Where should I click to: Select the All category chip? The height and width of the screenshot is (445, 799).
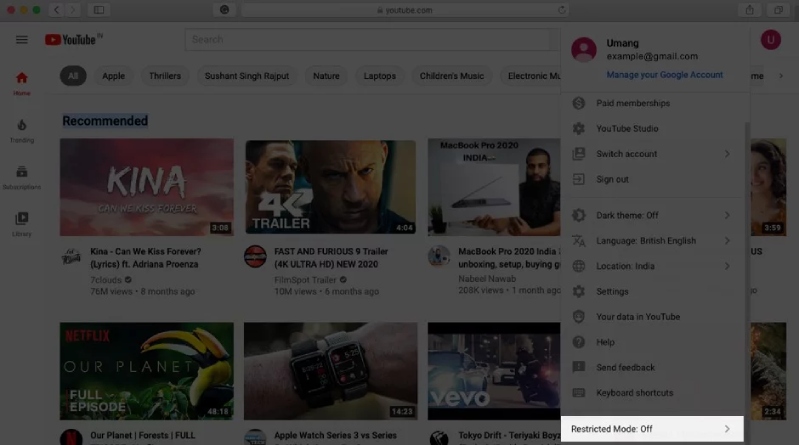tap(73, 76)
